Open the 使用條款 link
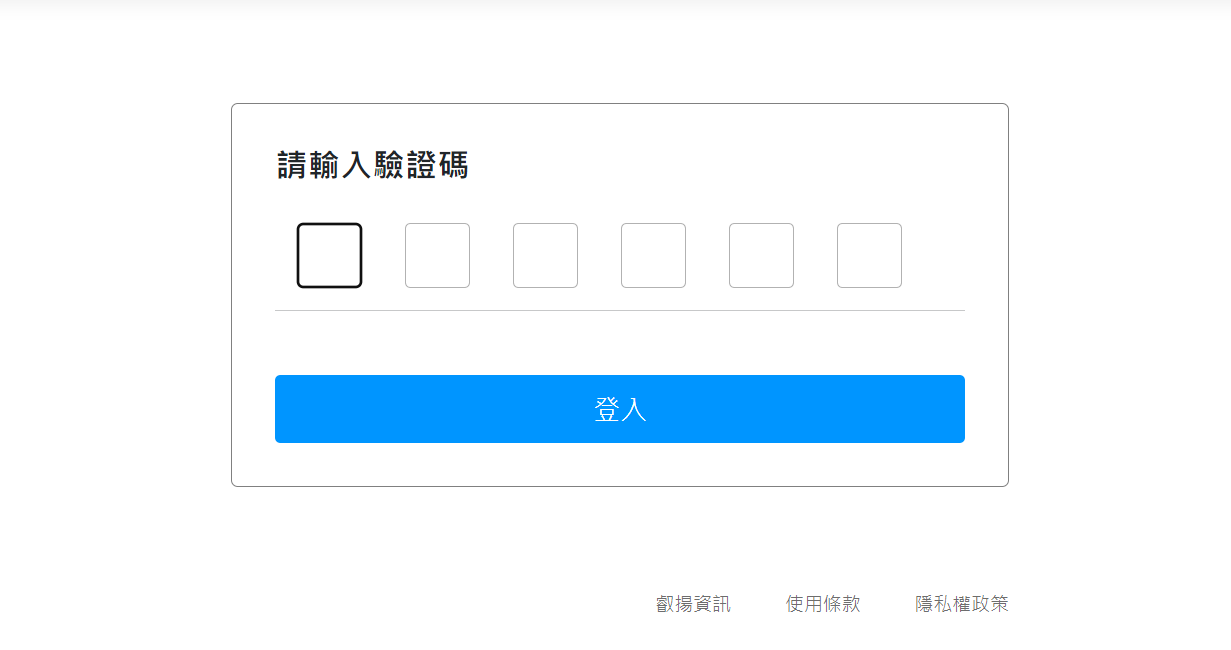The height and width of the screenshot is (650, 1231). [x=823, y=604]
